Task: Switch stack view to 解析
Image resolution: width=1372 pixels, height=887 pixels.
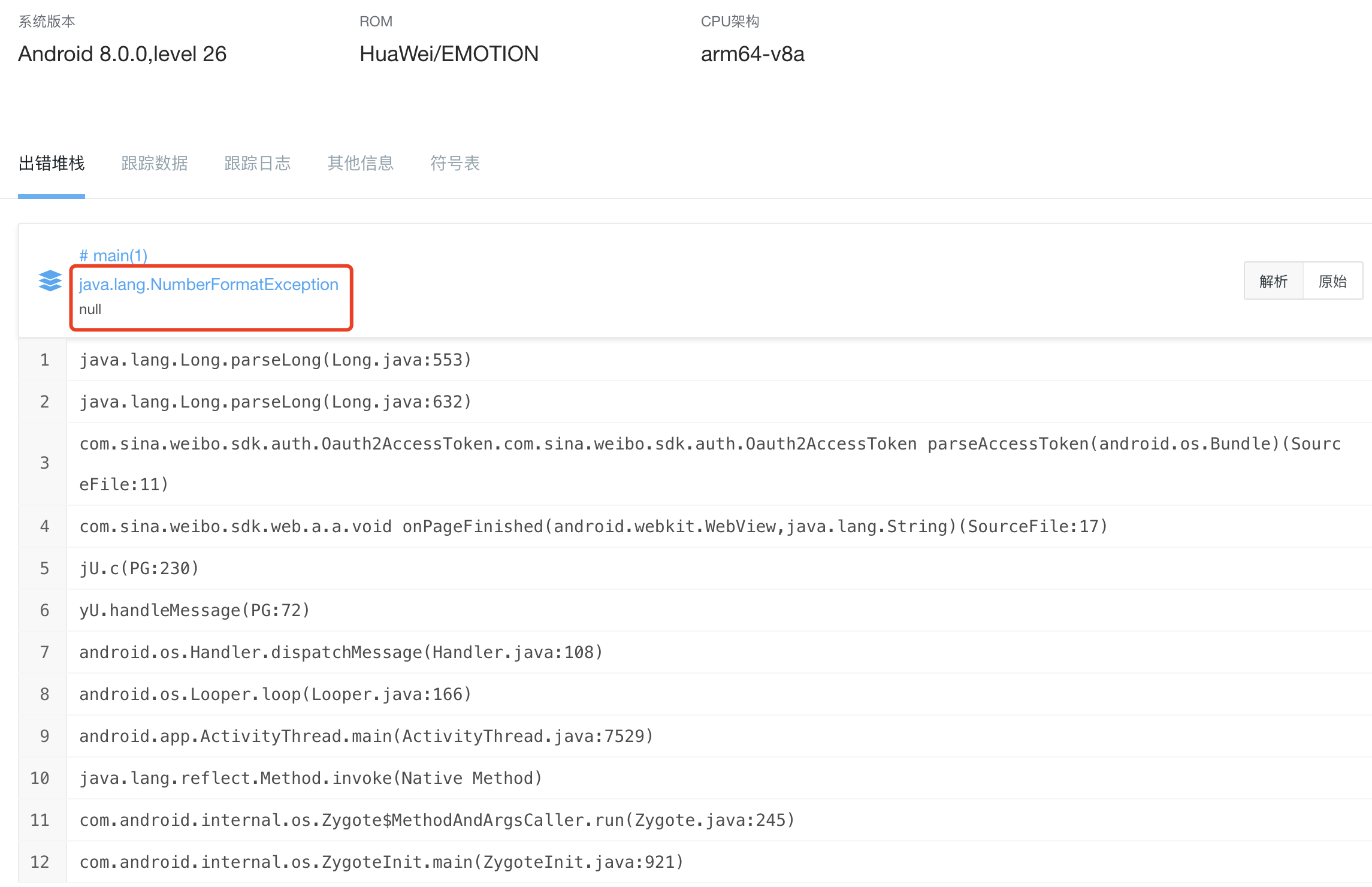Action: pos(1273,281)
